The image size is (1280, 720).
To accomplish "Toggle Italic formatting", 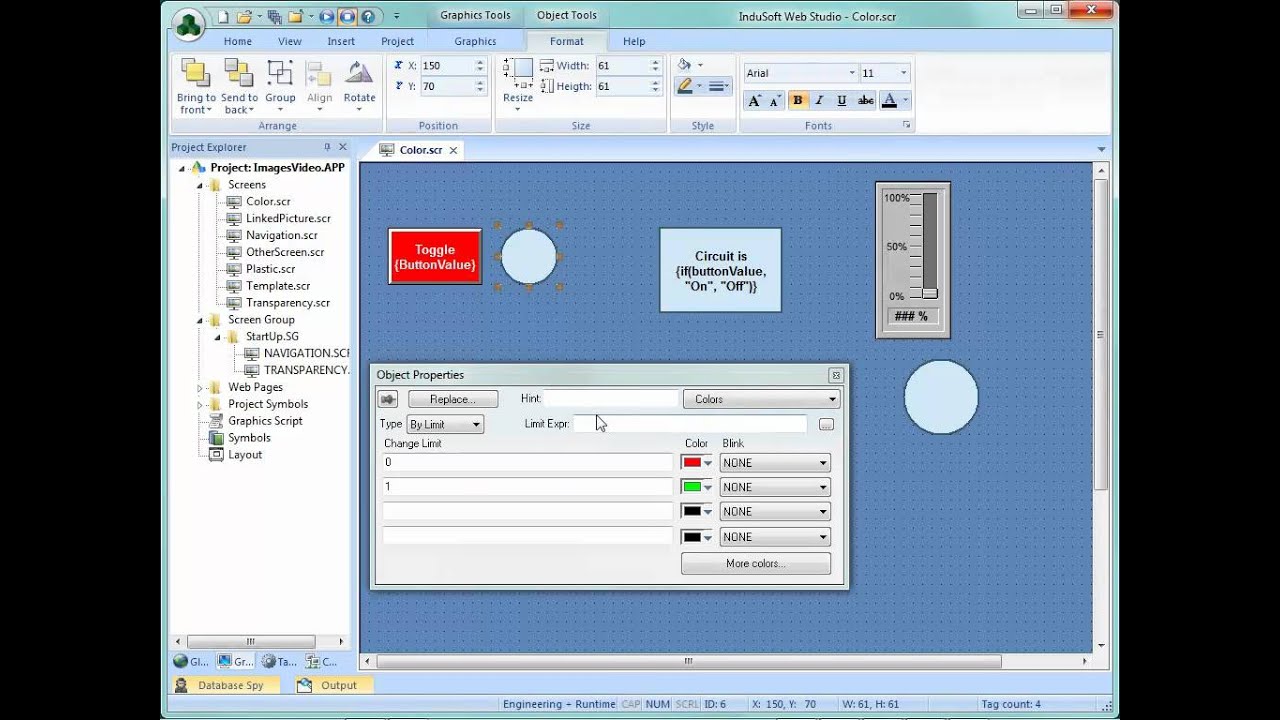I will point(819,100).
